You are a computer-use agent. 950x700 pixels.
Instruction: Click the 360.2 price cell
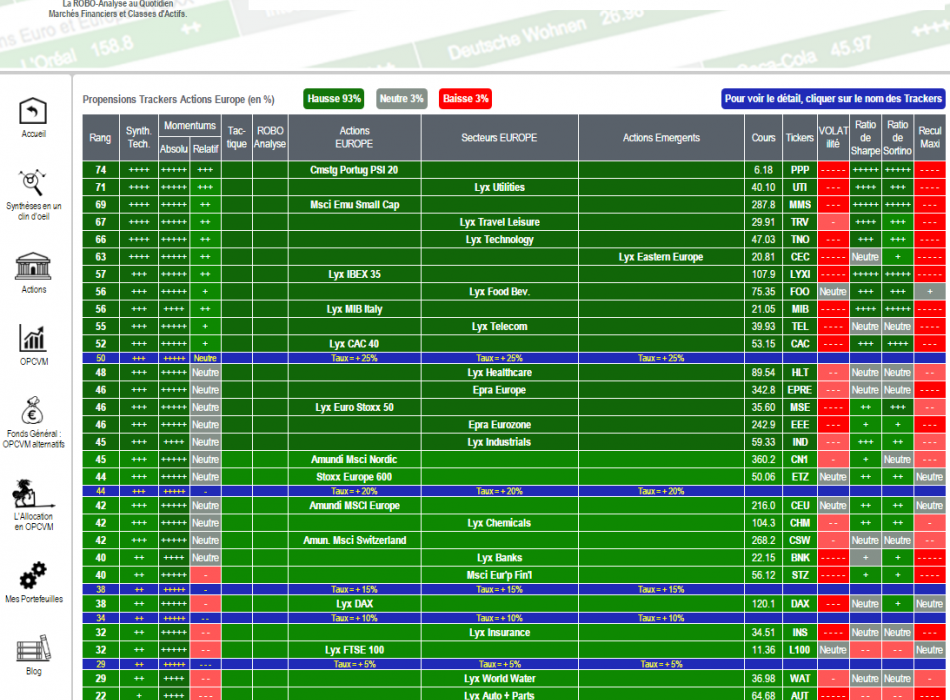point(763,459)
